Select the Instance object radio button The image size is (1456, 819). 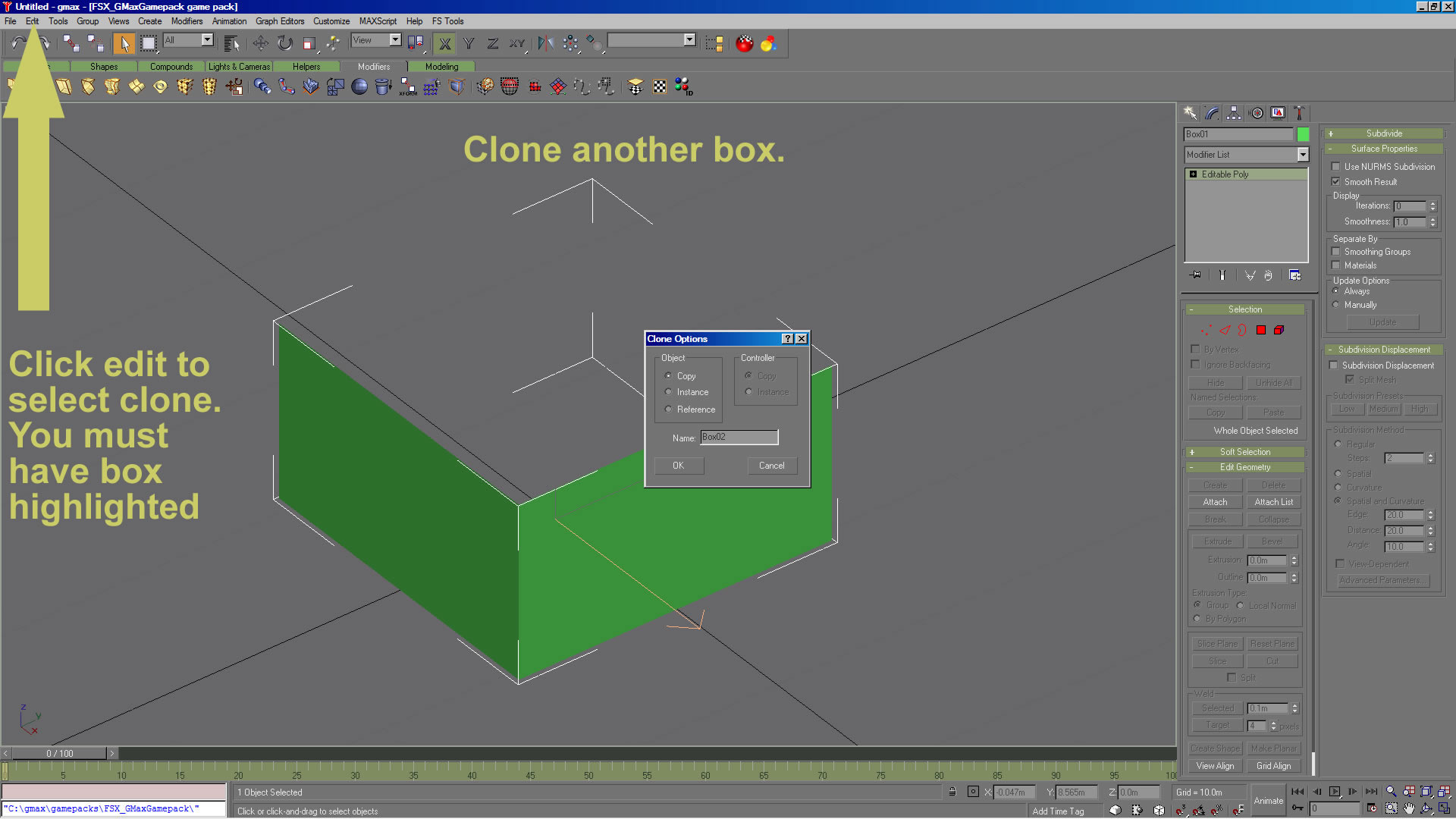(x=668, y=392)
